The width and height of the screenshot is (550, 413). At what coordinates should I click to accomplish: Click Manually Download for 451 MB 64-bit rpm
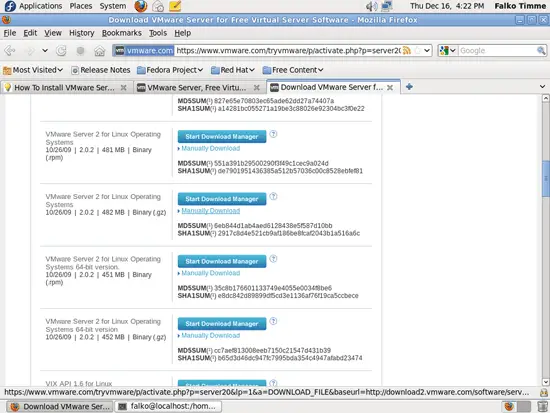click(210, 273)
